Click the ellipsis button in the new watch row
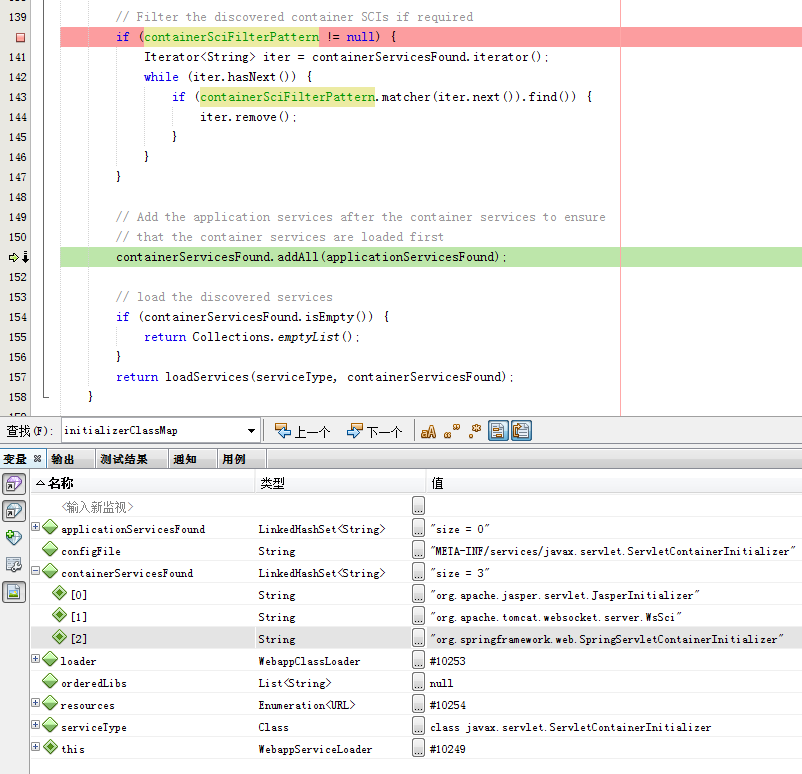This screenshot has height=774, width=802. click(x=418, y=505)
